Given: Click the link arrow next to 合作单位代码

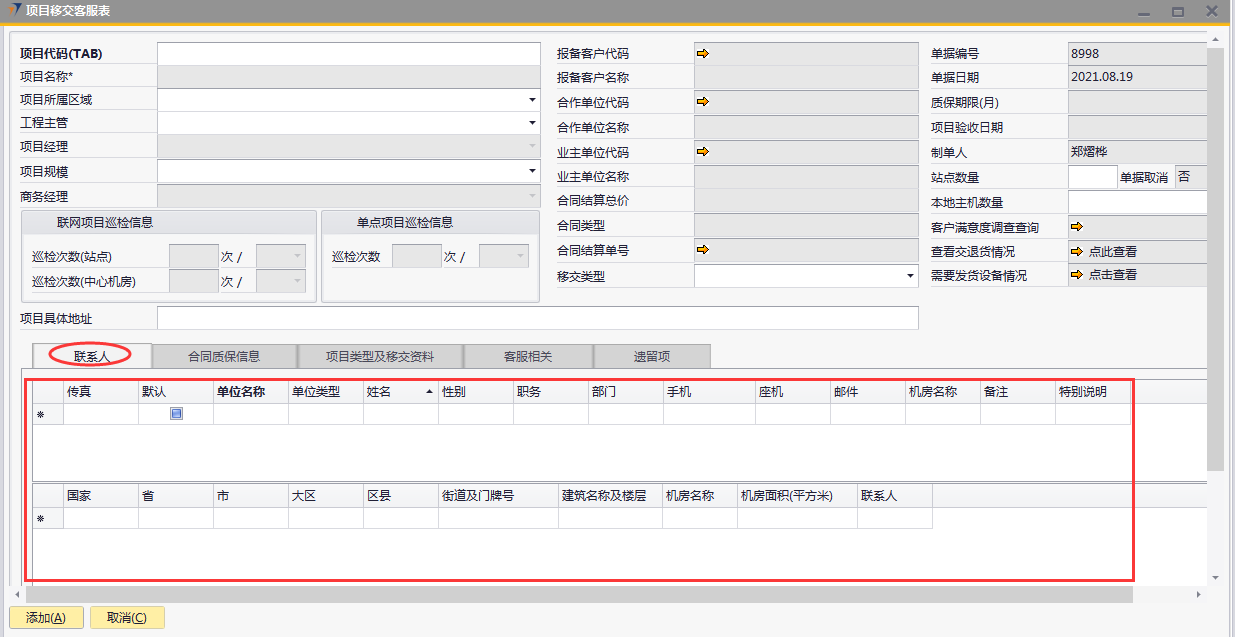Looking at the screenshot, I should [x=702, y=102].
